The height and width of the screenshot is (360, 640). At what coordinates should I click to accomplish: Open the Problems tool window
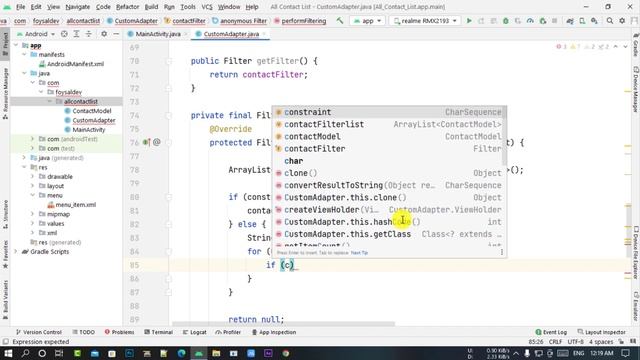click(x=119, y=332)
